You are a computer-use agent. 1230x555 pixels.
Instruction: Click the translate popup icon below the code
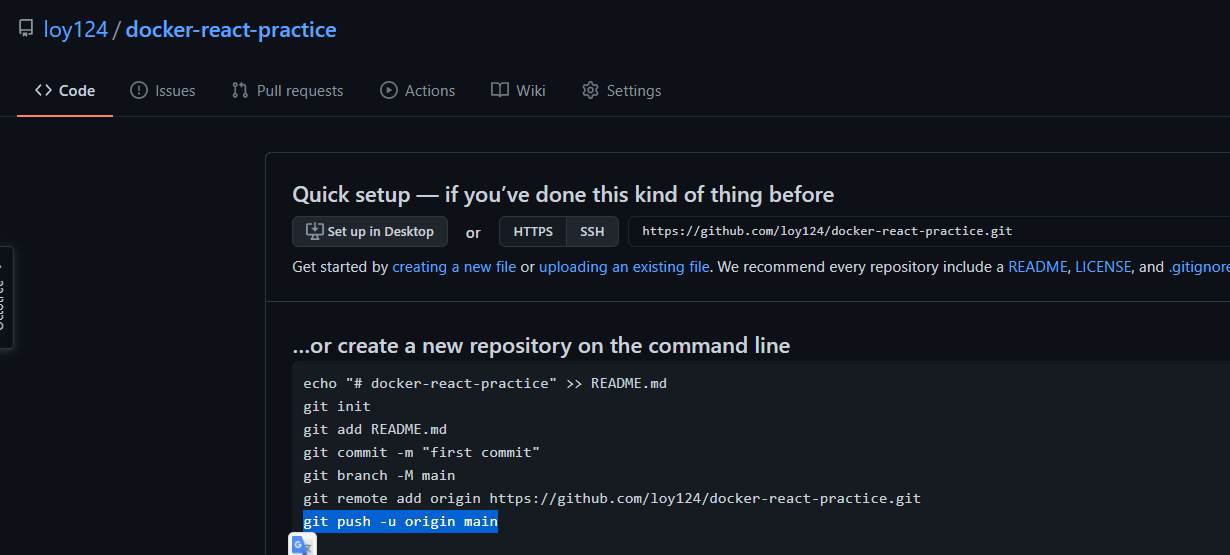click(x=302, y=544)
